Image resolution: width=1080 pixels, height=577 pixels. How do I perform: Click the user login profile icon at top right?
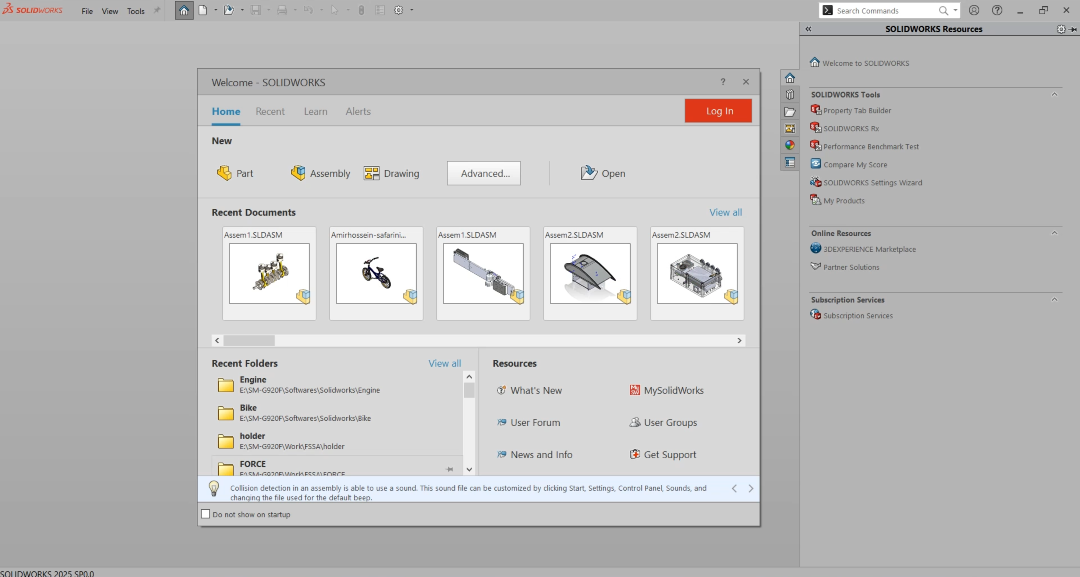pyautogui.click(x=974, y=10)
